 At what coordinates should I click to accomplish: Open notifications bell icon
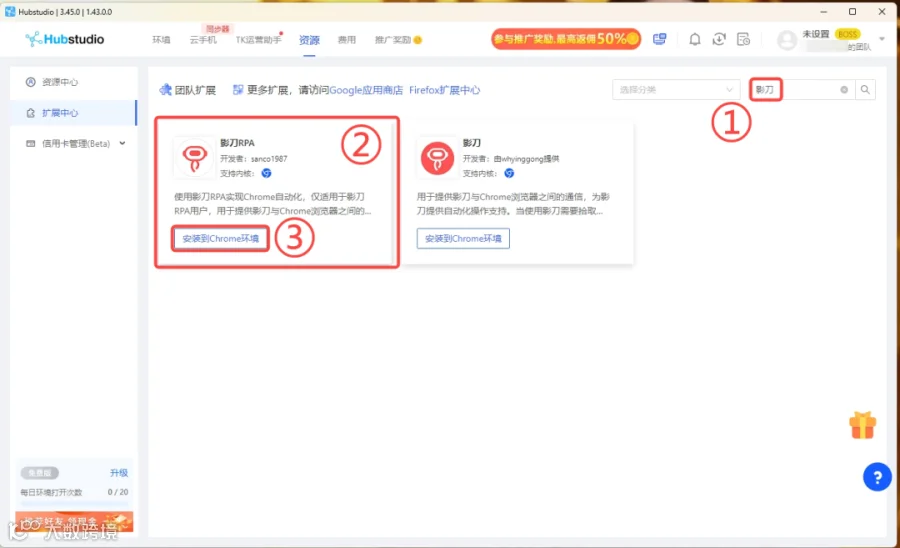695,39
